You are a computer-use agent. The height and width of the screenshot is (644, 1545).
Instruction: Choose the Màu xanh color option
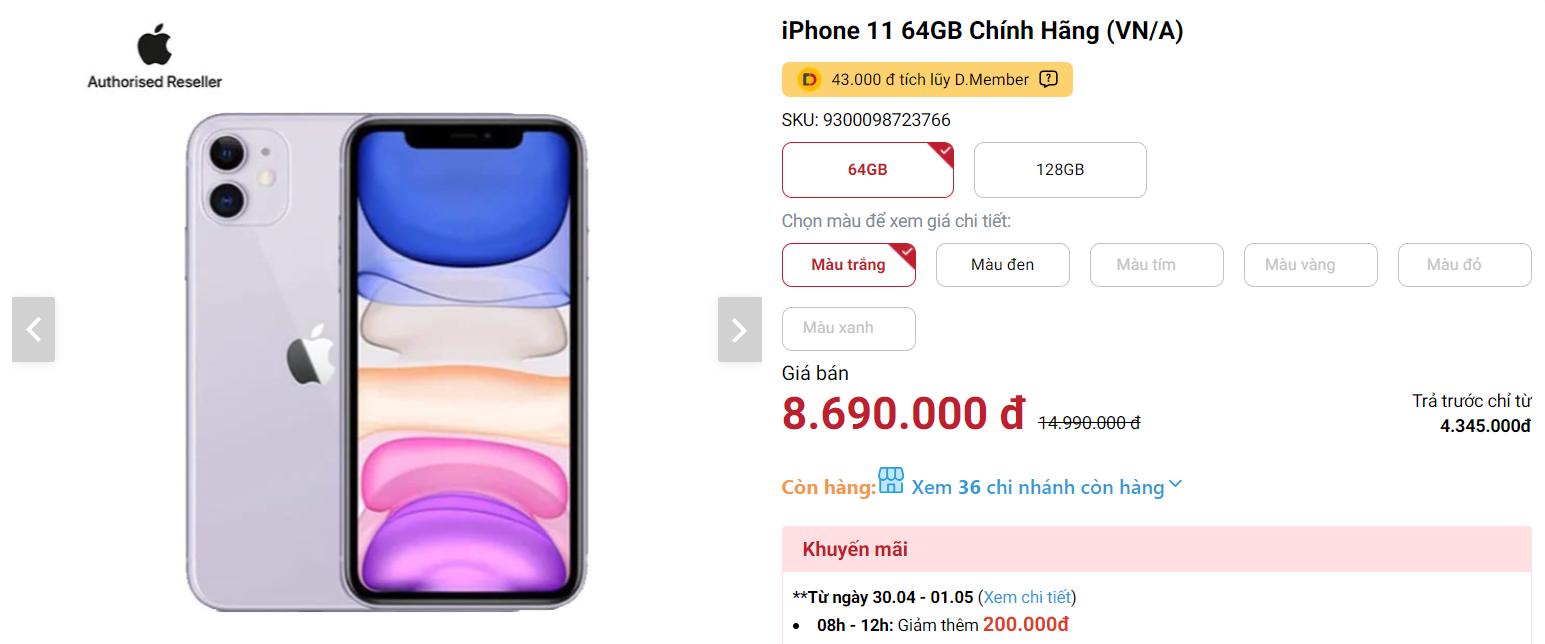pyautogui.click(x=849, y=329)
